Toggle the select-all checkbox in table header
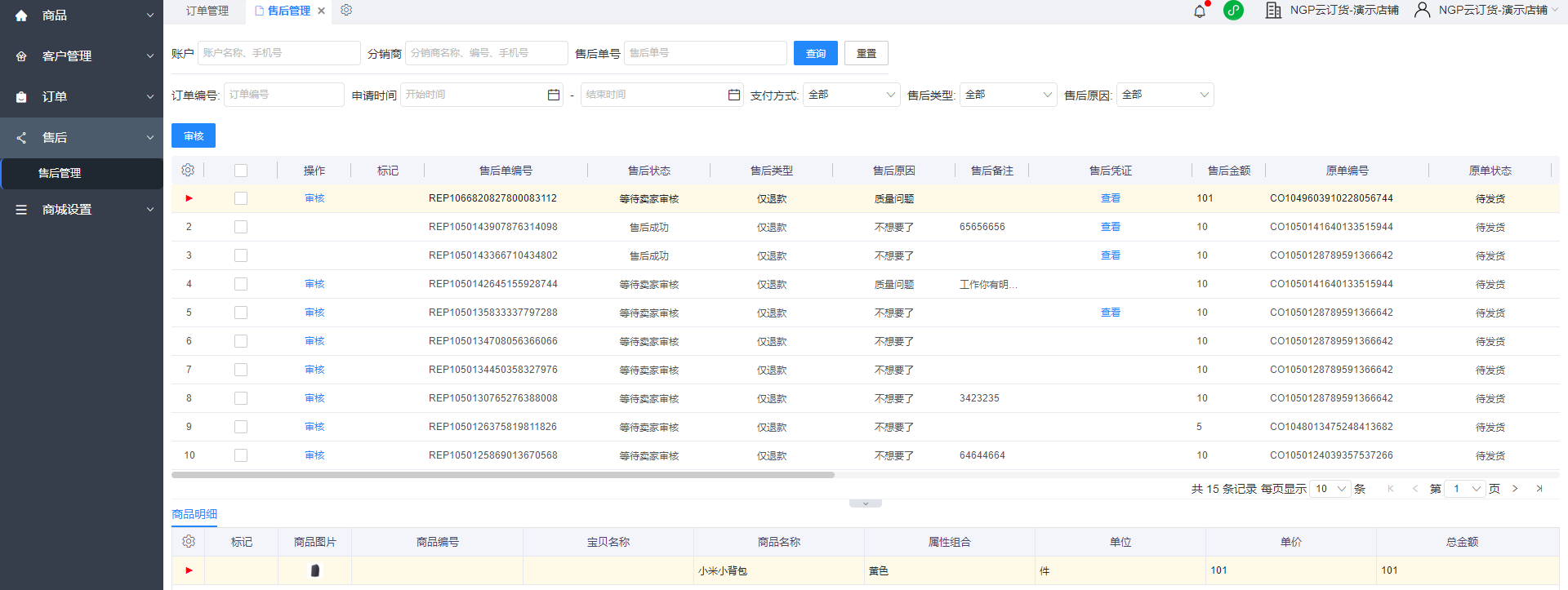Image resolution: width=1568 pixels, height=590 pixels. [241, 171]
